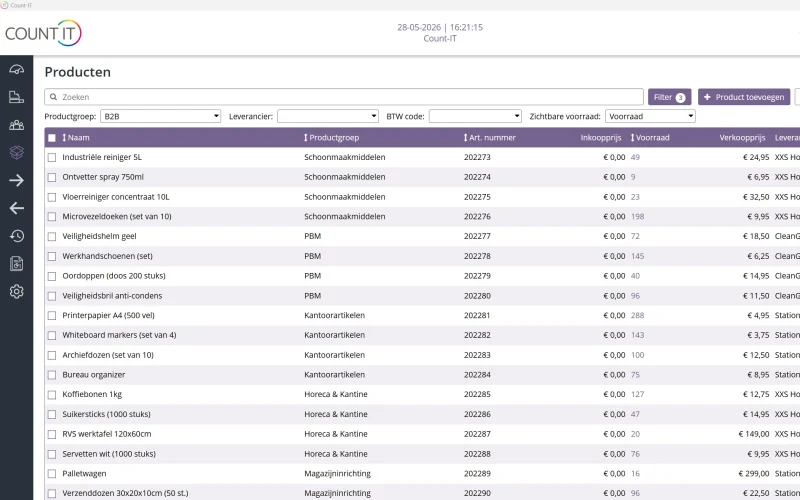Click sale price € 149,00
Viewport: 800px width, 500px height.
754,434
